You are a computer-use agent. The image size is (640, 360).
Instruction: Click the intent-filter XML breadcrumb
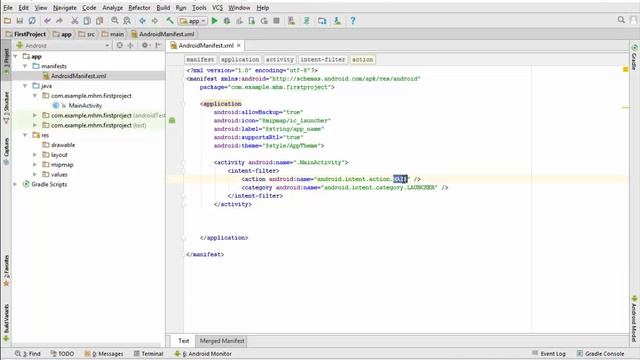click(323, 60)
